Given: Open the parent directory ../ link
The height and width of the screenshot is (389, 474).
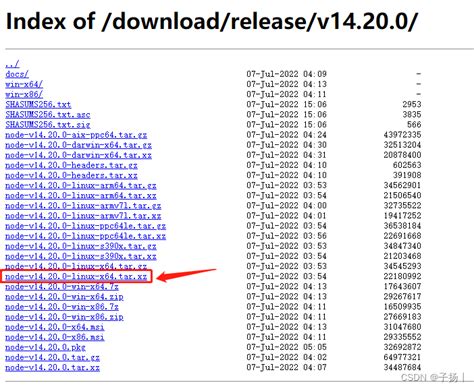Looking at the screenshot, I should (x=12, y=64).
